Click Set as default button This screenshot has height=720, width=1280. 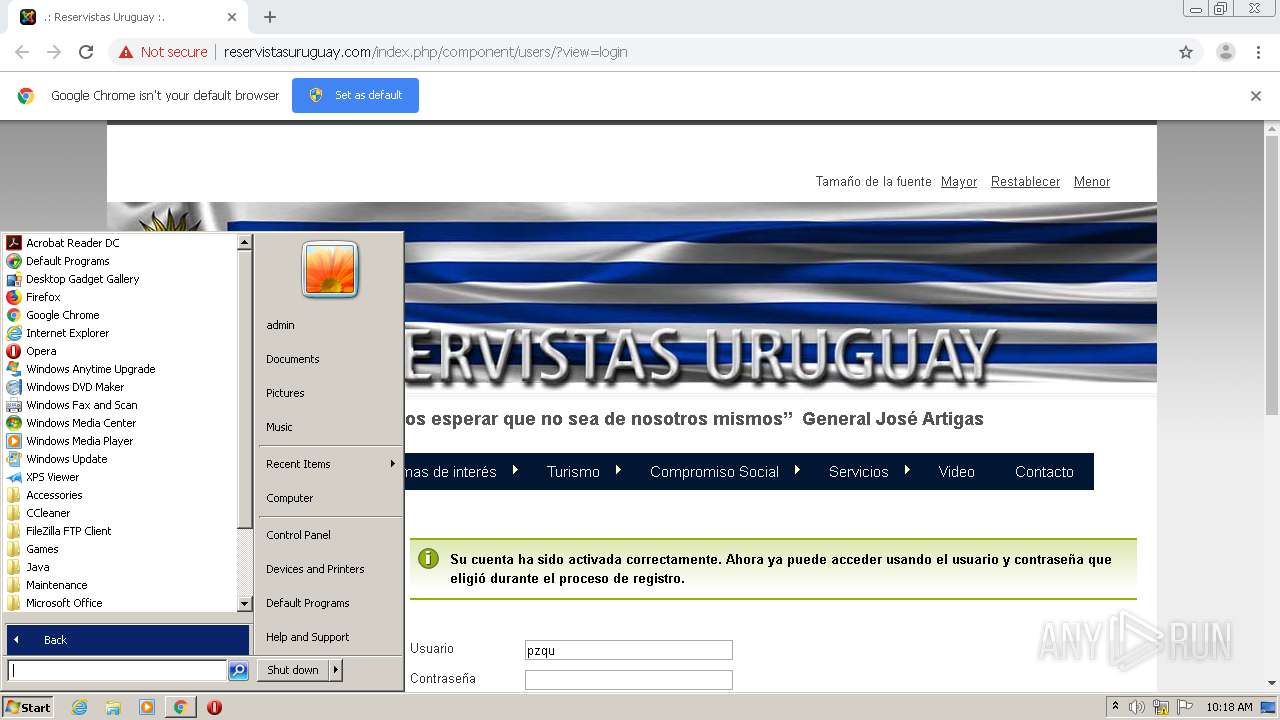355,96
